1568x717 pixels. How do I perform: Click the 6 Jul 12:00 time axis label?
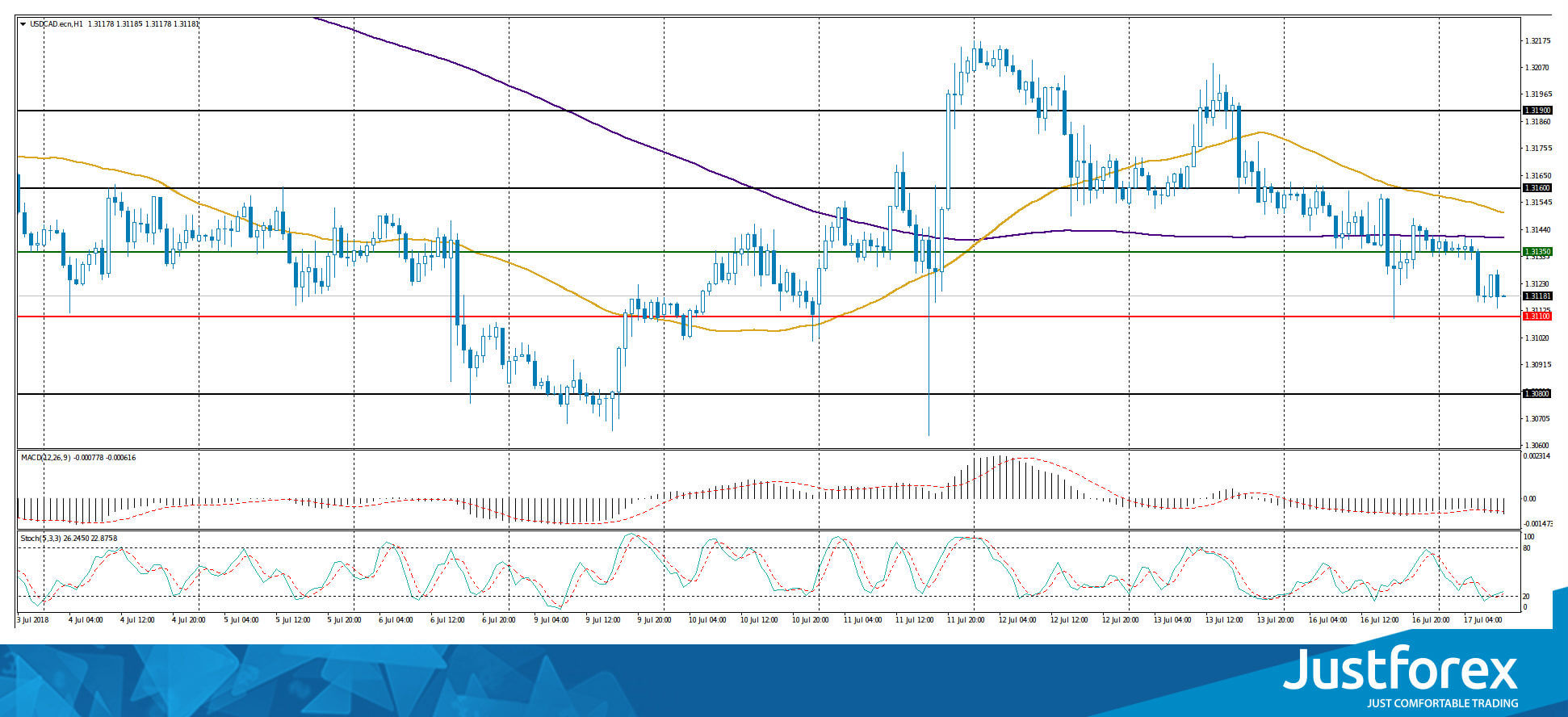[447, 620]
